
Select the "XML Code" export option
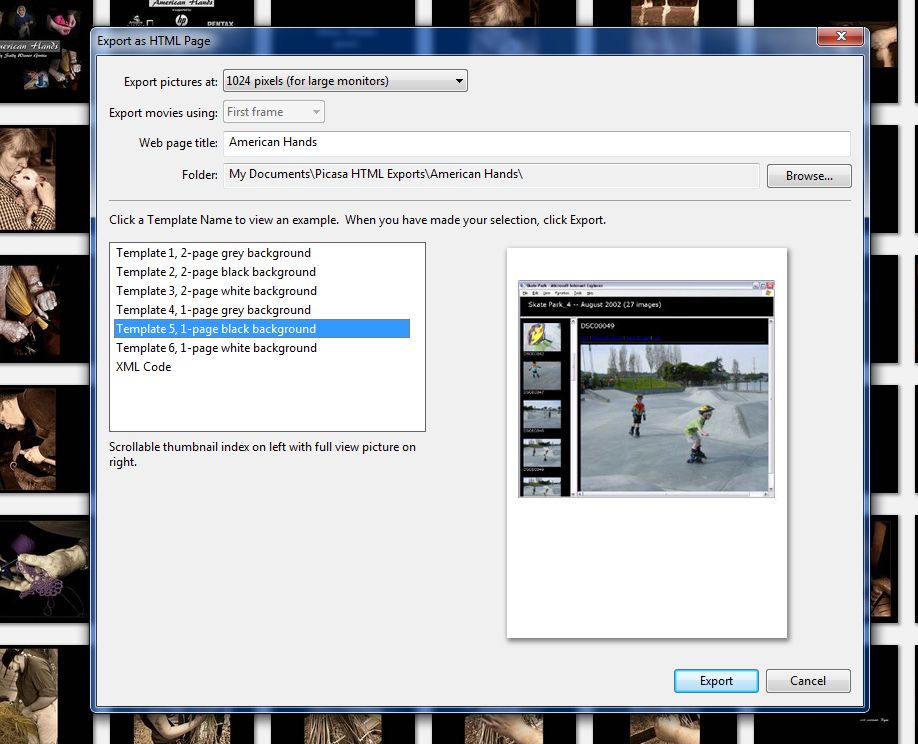(143, 367)
